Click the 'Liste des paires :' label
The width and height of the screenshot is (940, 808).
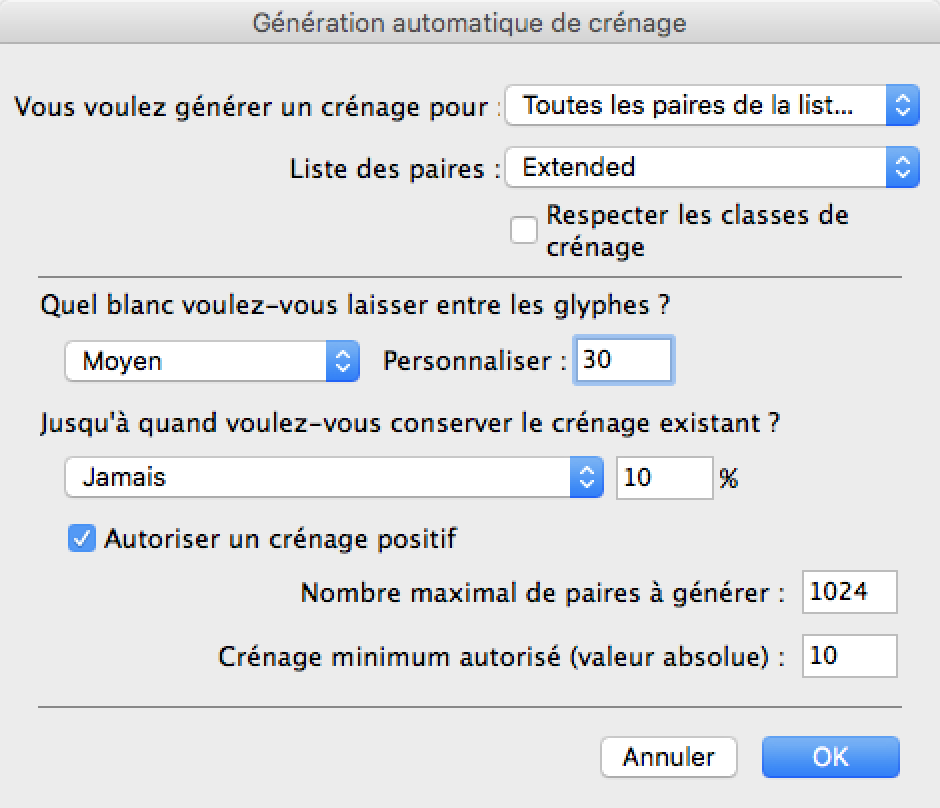pyautogui.click(x=394, y=168)
